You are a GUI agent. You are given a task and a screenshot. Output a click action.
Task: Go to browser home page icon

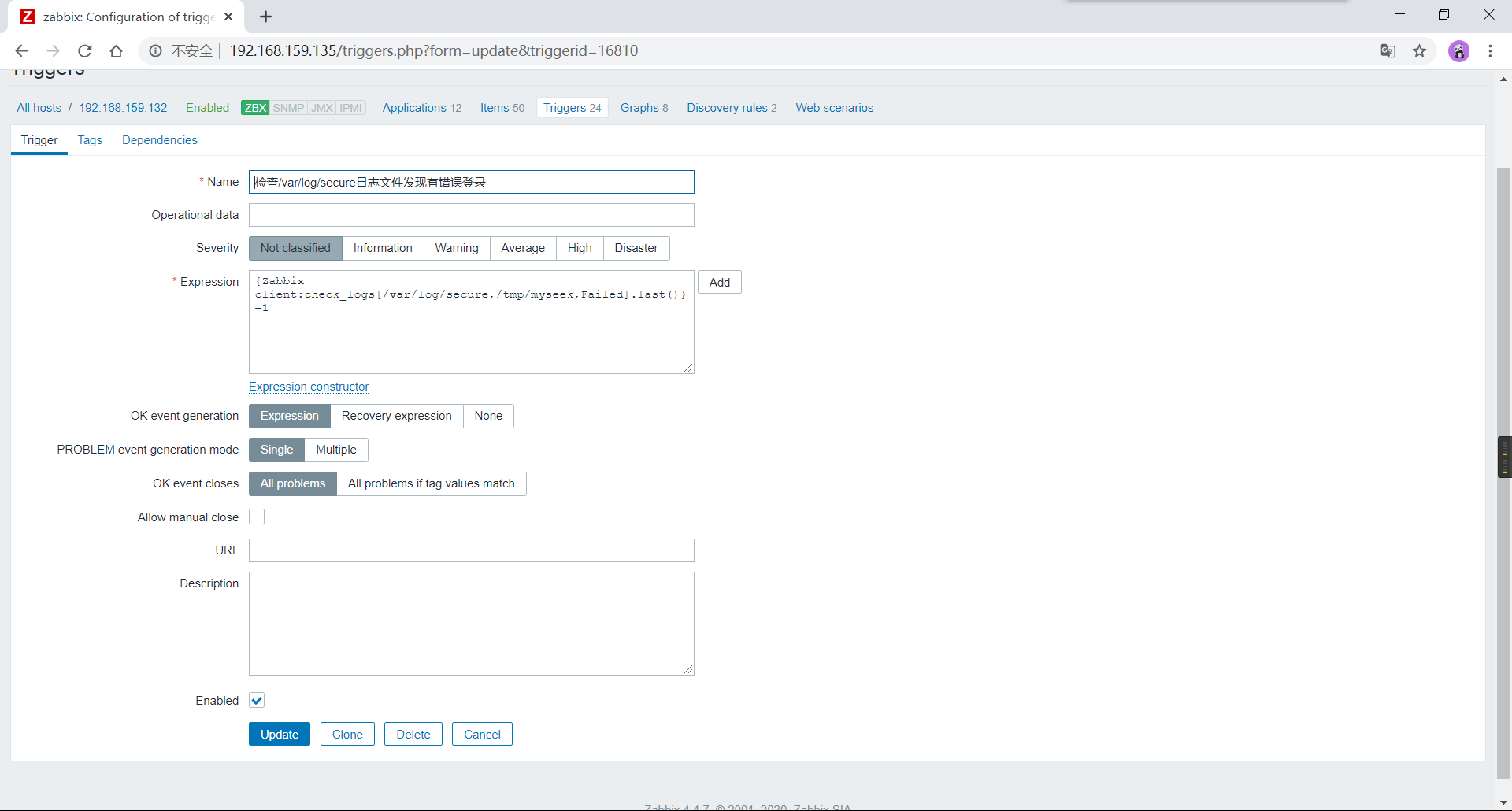click(116, 51)
